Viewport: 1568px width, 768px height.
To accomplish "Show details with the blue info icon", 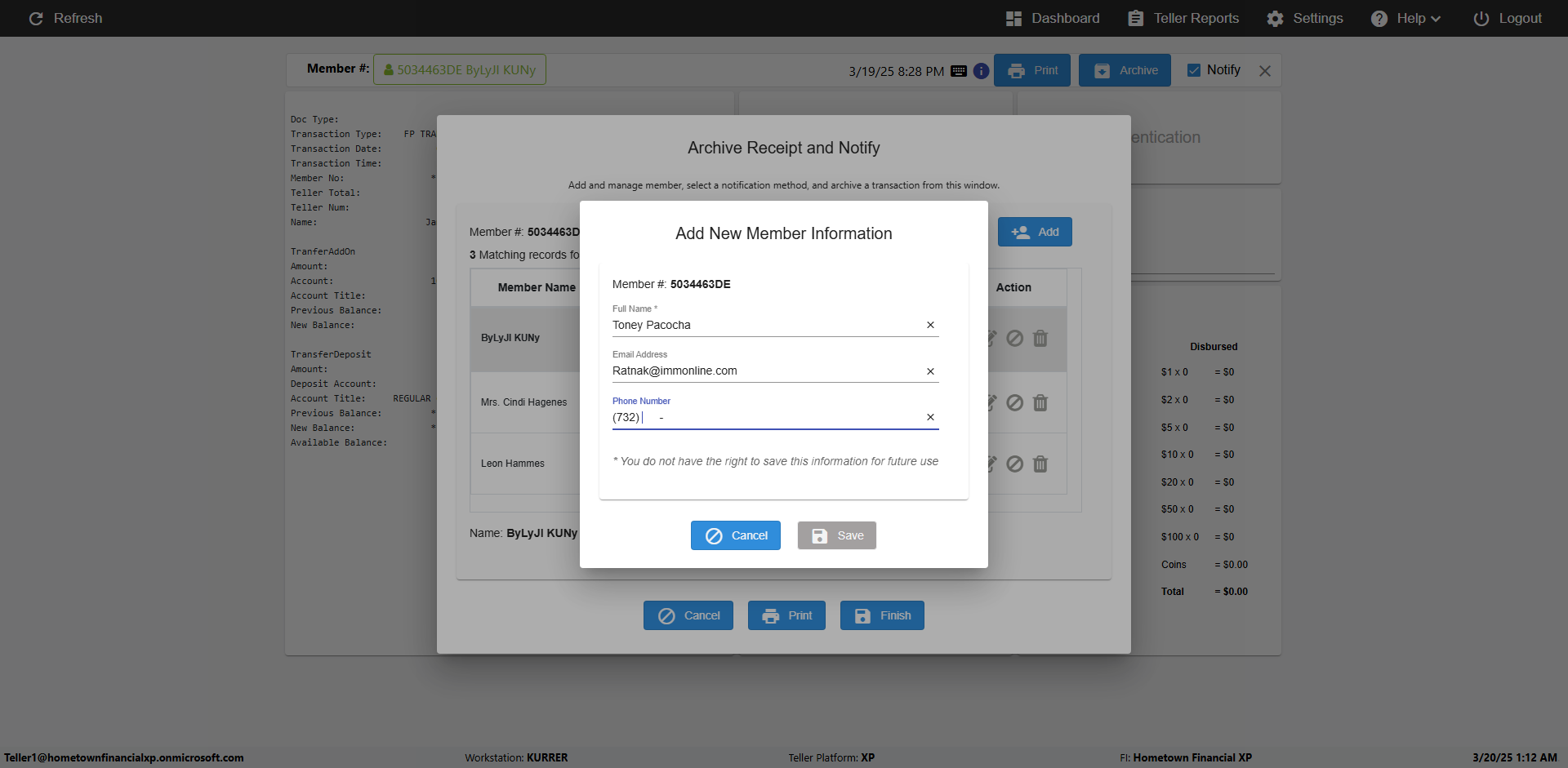I will point(981,71).
